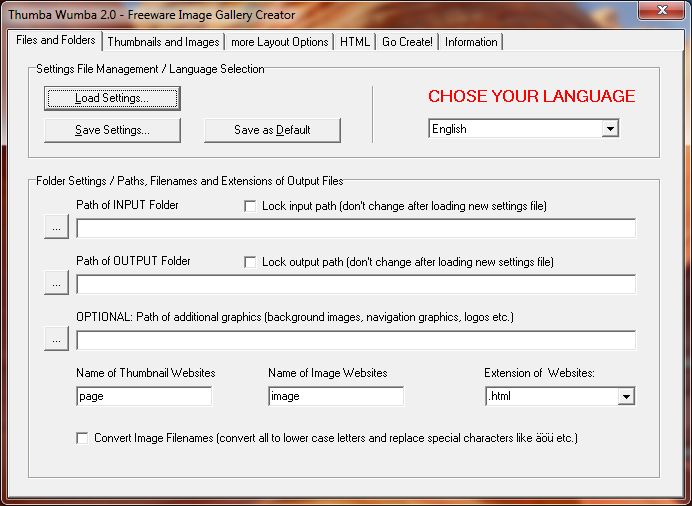Click browse button for additional graphics path
Image resolution: width=692 pixels, height=506 pixels.
56,340
